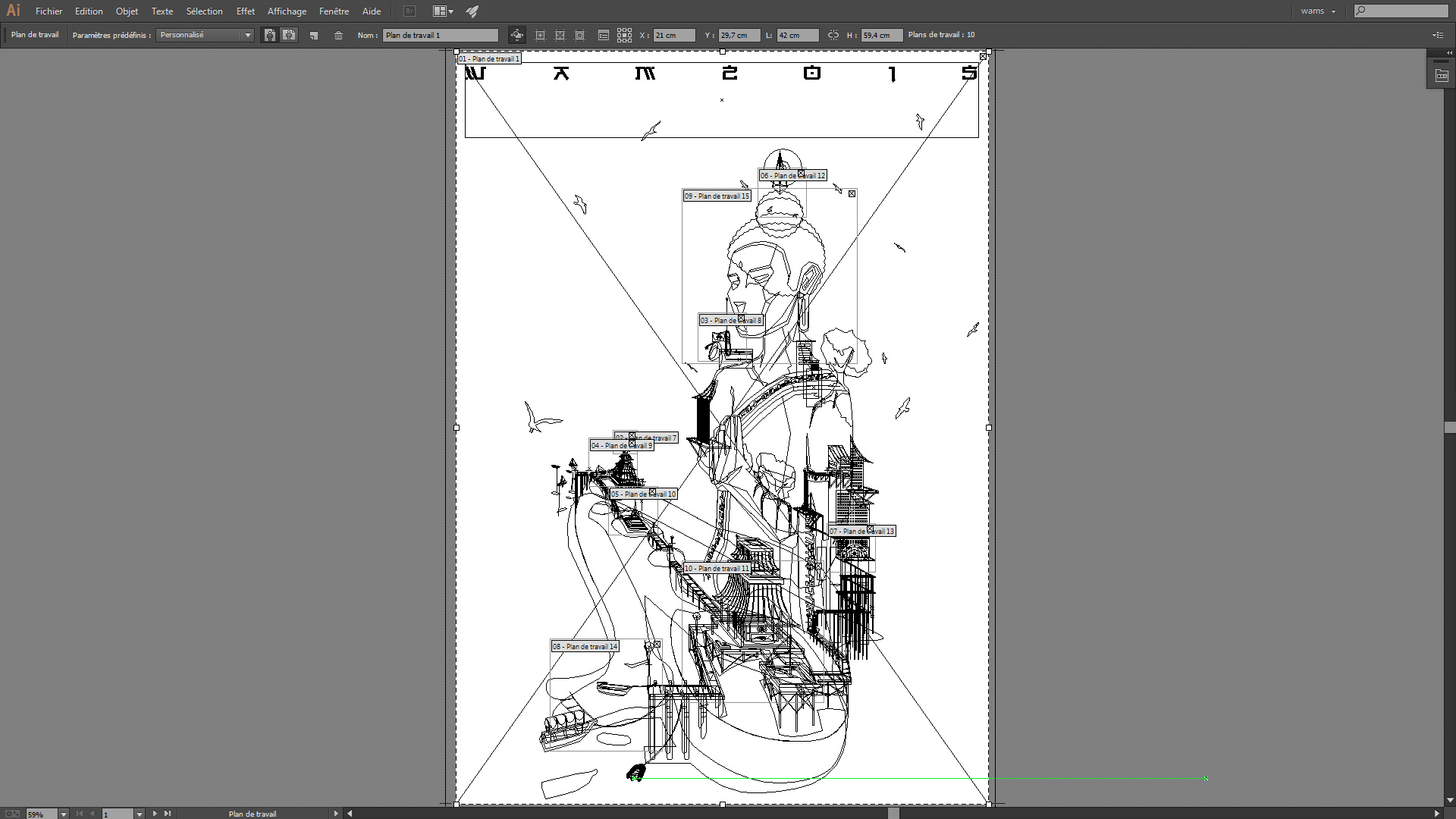Set artboard to portrait orientation
This screenshot has width=1456, height=819.
pos(269,35)
